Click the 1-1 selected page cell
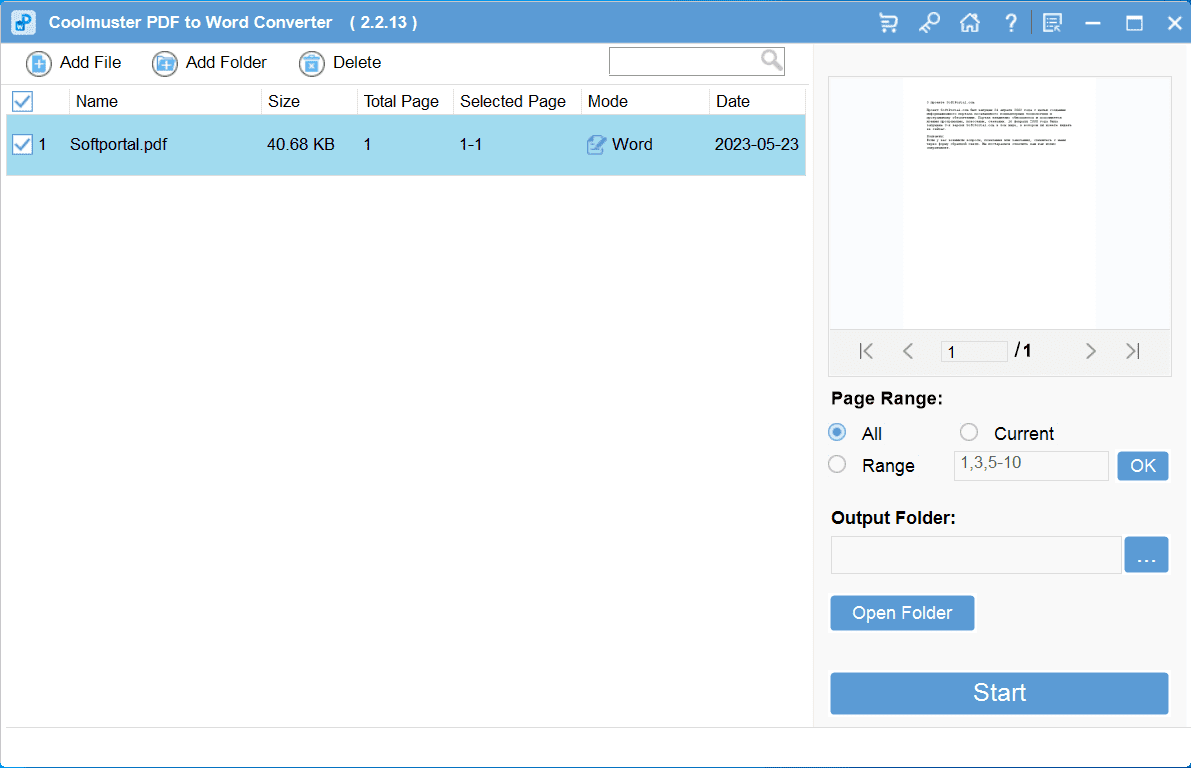1191x768 pixels. tap(471, 144)
